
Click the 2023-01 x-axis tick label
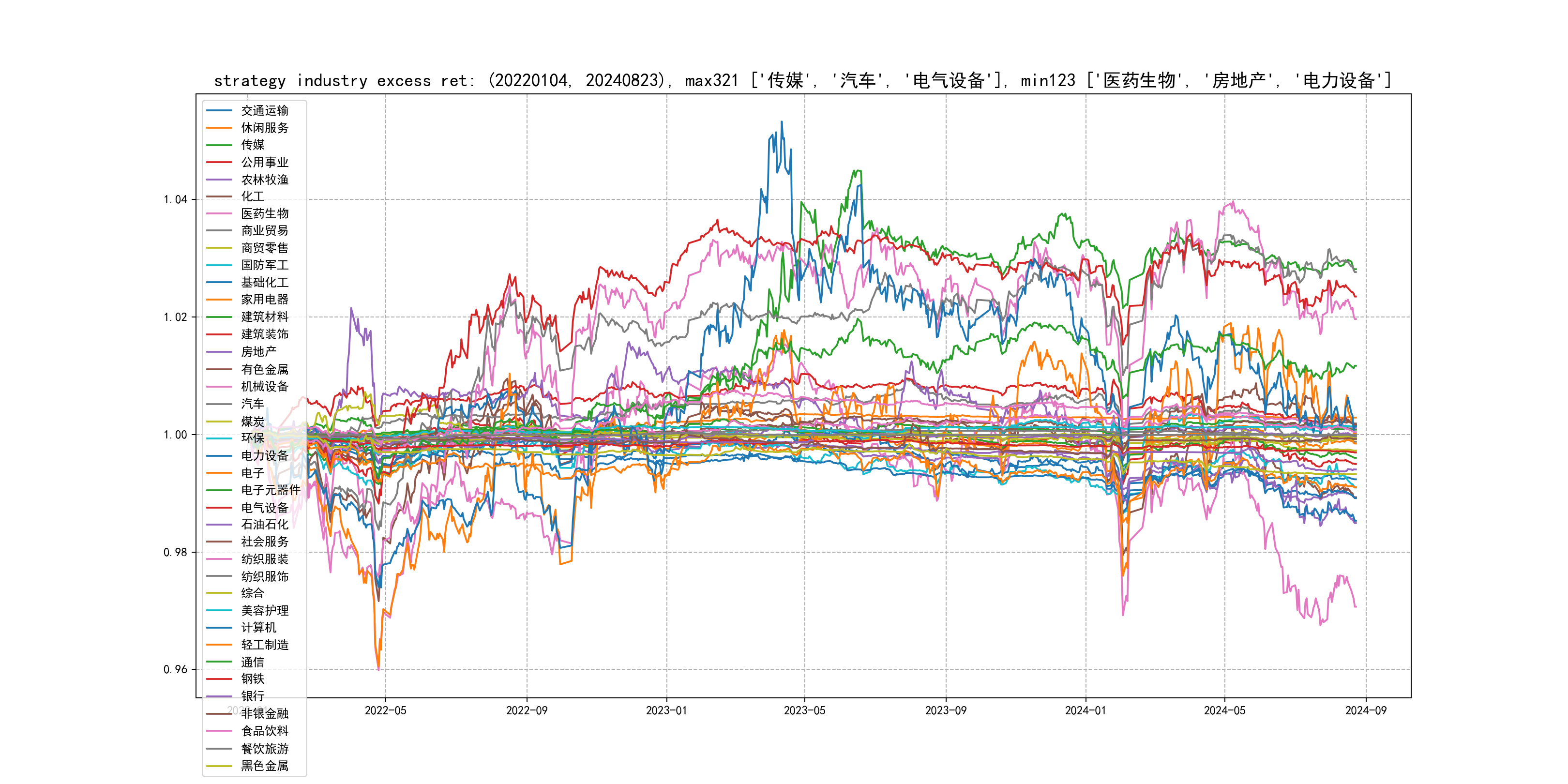[x=666, y=710]
